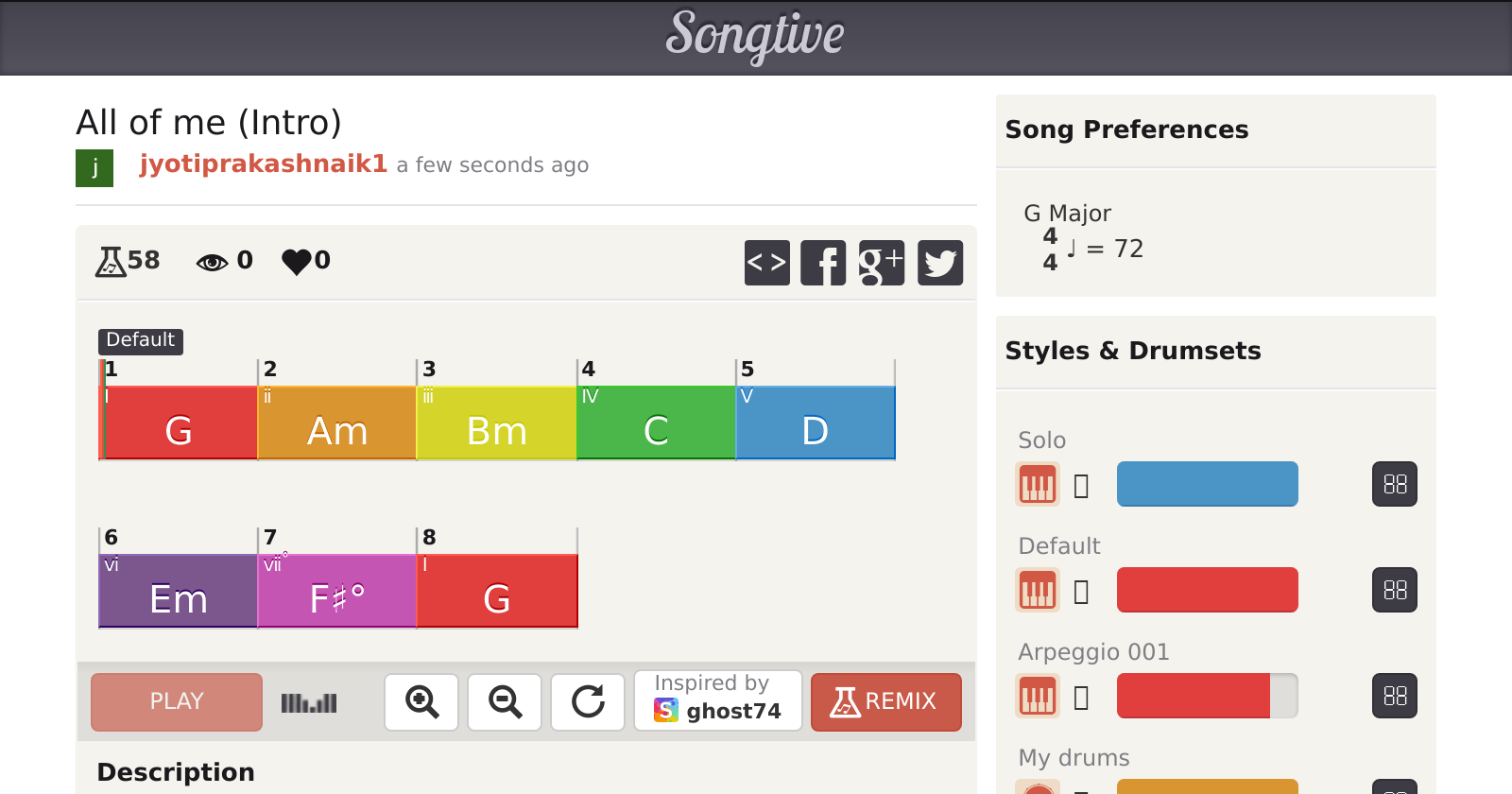
Task: Open pattern grid for Arpeggio 001
Action: (x=1394, y=697)
